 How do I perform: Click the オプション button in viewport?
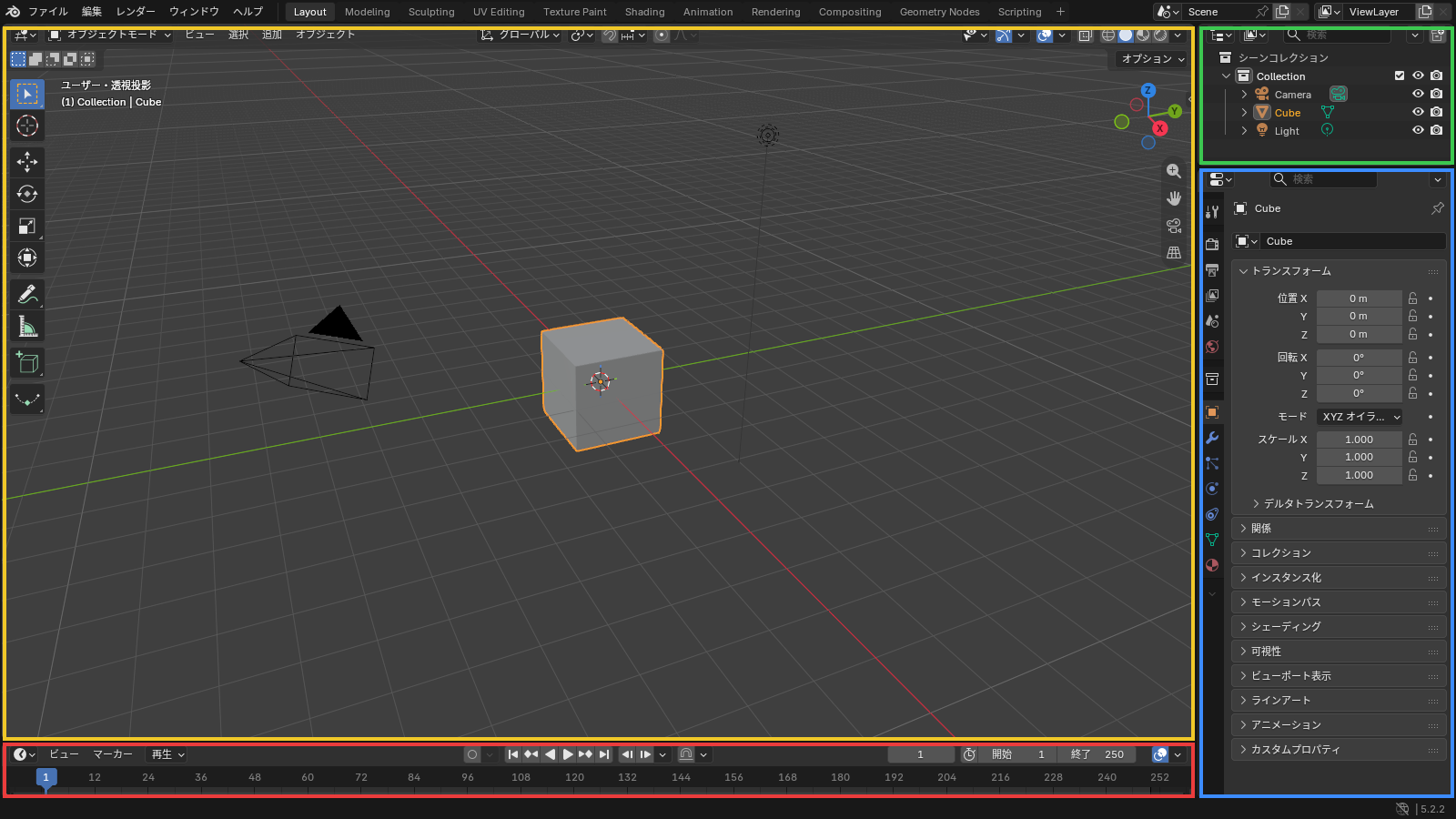[1152, 58]
